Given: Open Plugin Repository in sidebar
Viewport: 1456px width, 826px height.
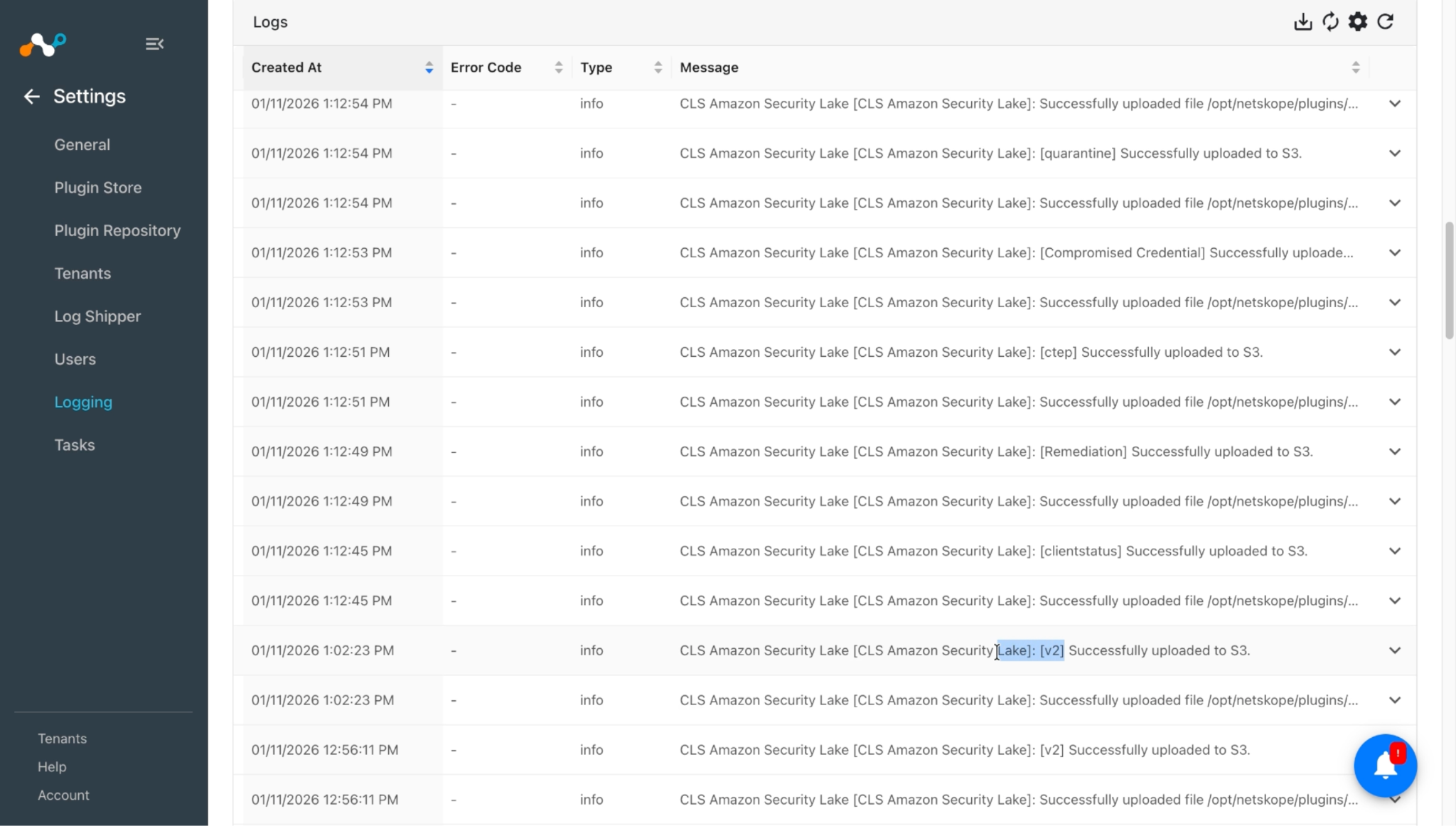Looking at the screenshot, I should tap(117, 231).
